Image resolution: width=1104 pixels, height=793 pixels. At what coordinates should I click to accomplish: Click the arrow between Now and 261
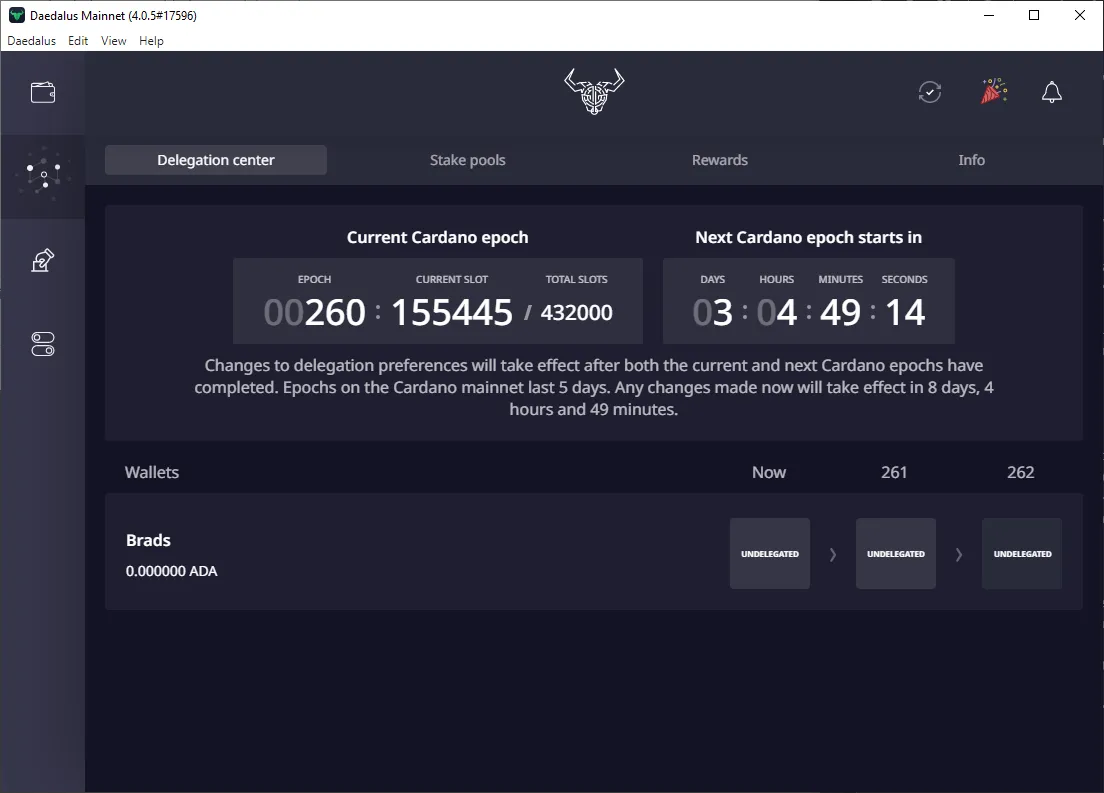pyautogui.click(x=833, y=554)
